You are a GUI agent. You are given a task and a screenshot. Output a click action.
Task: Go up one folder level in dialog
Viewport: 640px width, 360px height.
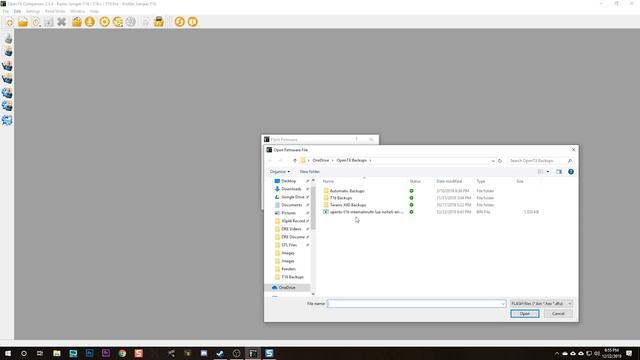295,161
